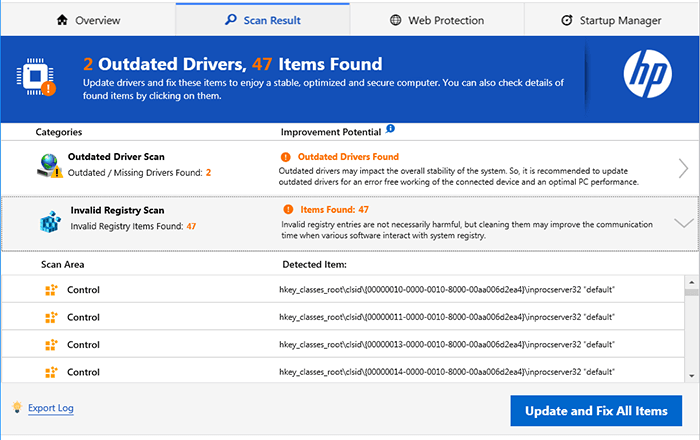Click the orange warning icon beside Items Found: 47
Screen dimensions: 700x440
tap(288, 210)
